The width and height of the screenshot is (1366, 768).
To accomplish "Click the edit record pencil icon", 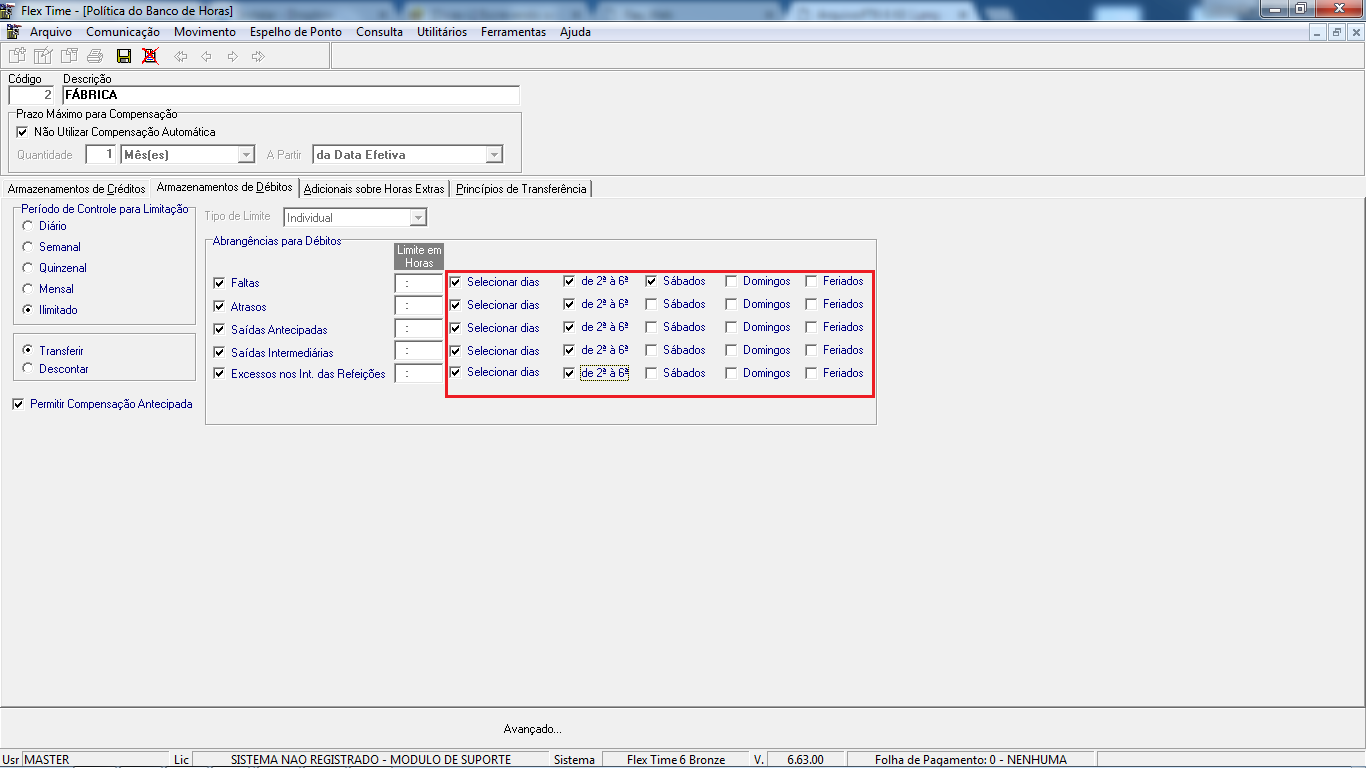I will [x=42, y=56].
